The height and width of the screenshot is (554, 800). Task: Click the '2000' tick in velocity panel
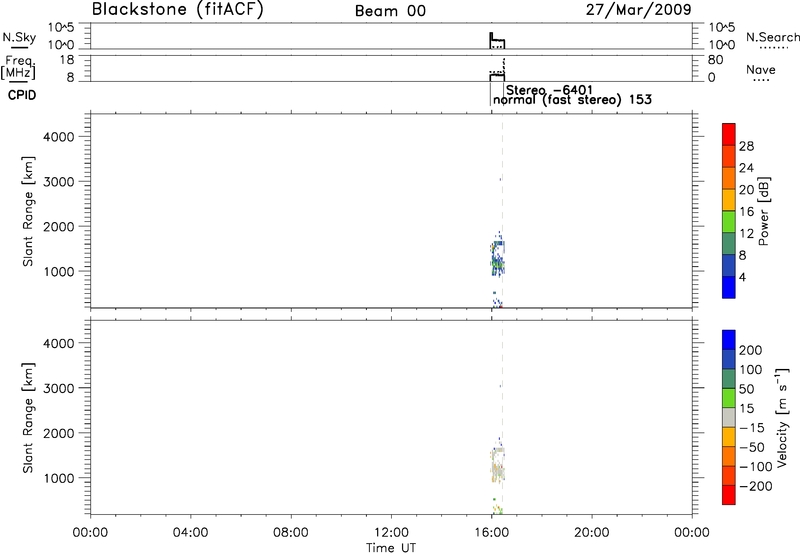tap(59, 433)
